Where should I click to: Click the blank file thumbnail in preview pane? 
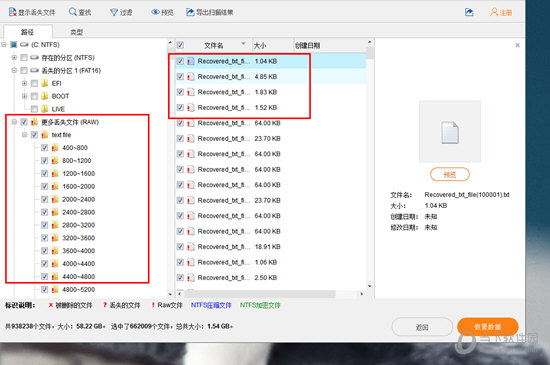[x=450, y=132]
